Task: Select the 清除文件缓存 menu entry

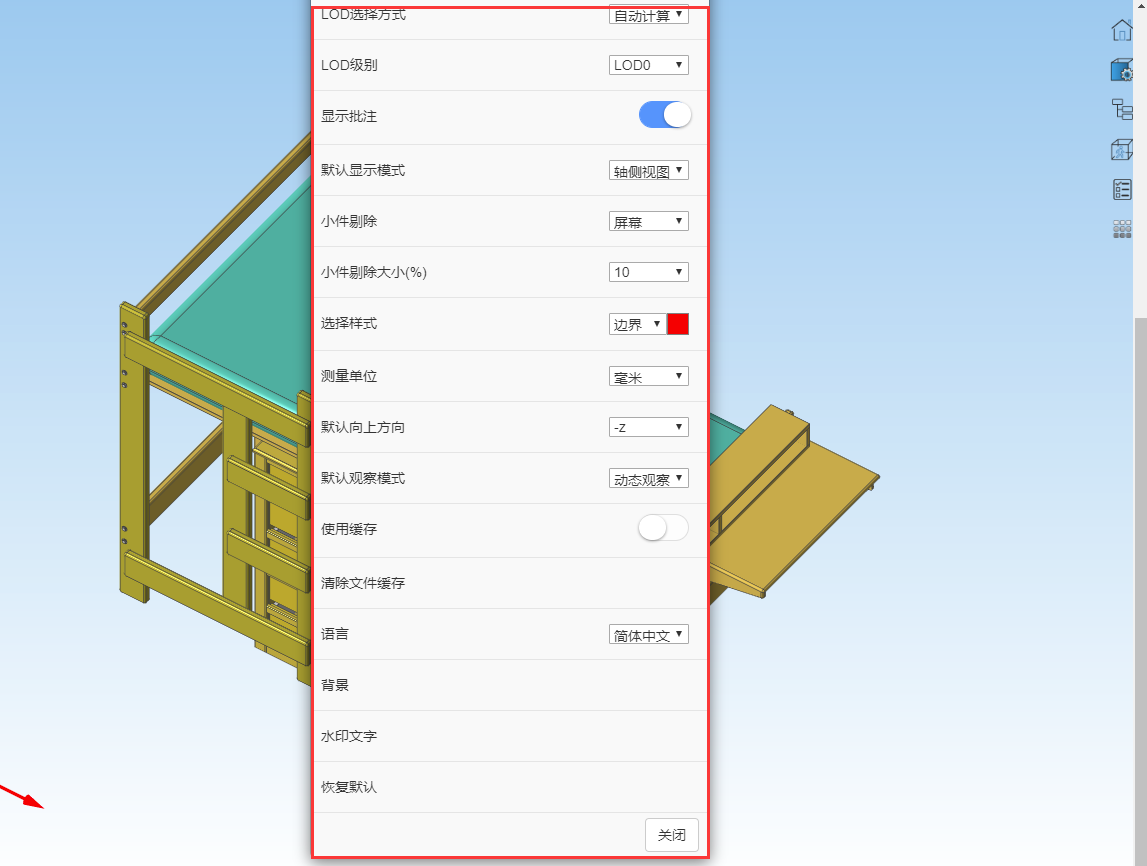Action: pos(363,583)
